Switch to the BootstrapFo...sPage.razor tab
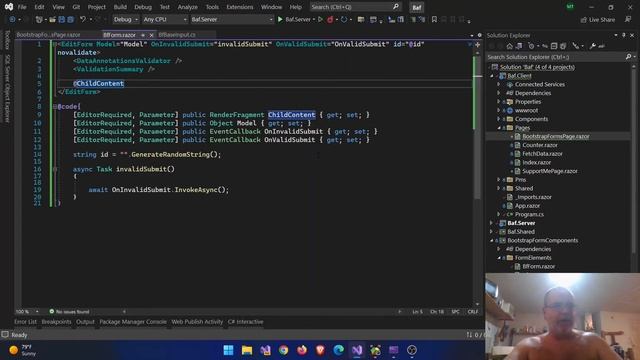640x360 pixels. 49,35
